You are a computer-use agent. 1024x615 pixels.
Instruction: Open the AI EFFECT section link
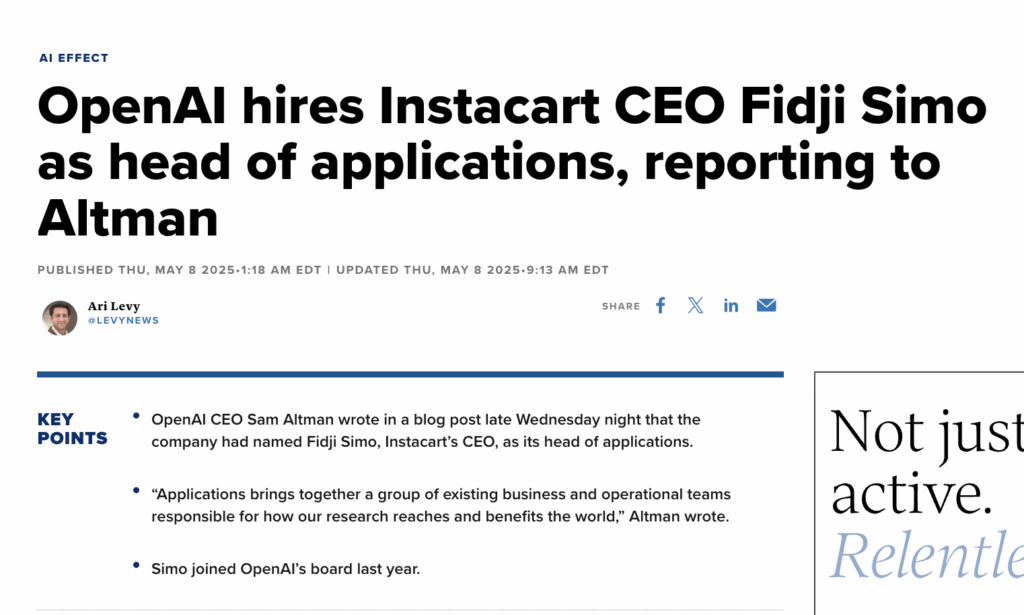click(73, 58)
